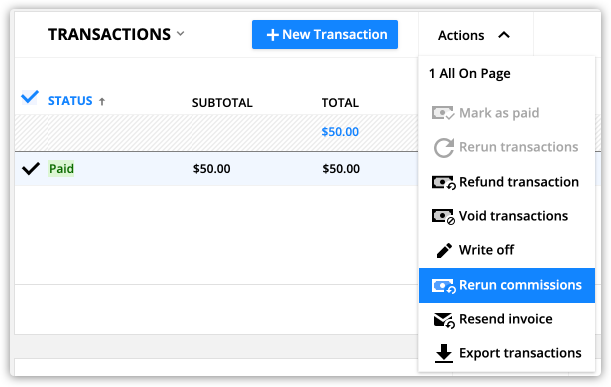Click the grayed Rerun transactions circular arrow icon
The image size is (611, 387).
click(444, 148)
